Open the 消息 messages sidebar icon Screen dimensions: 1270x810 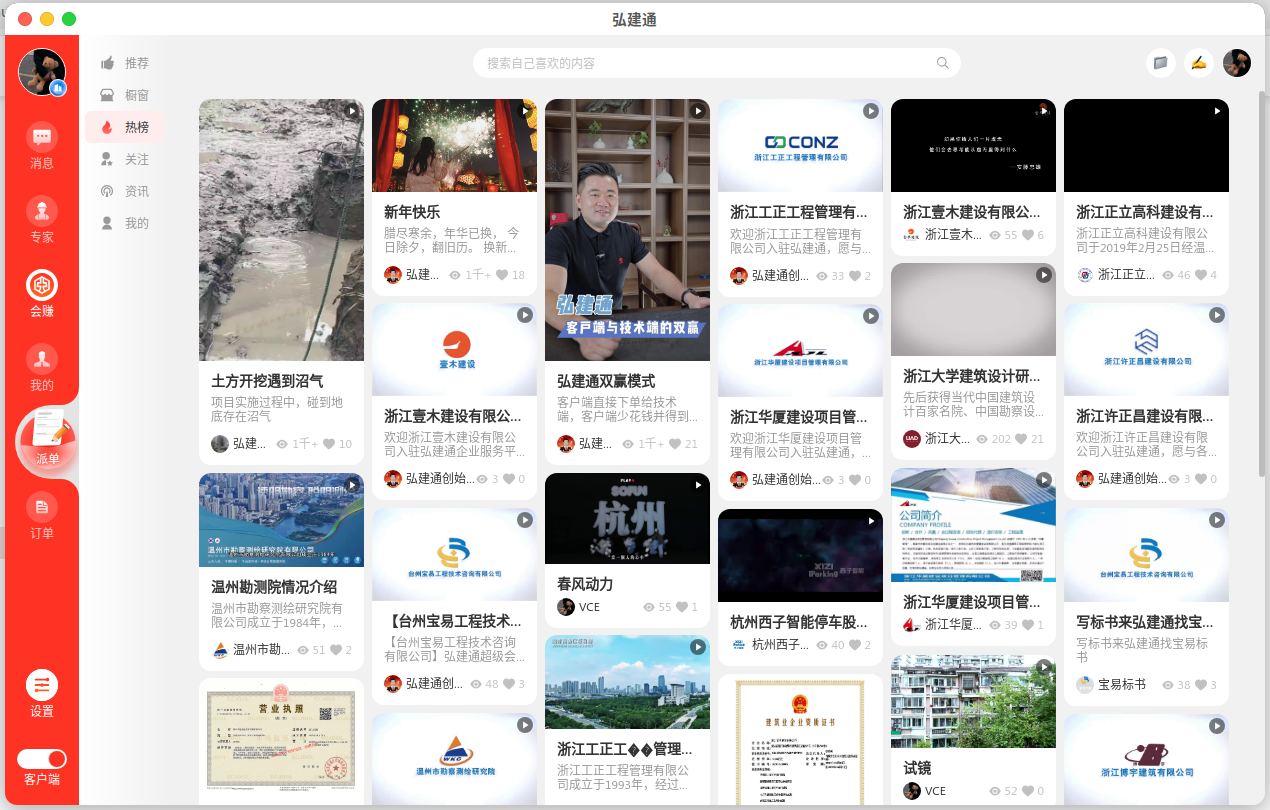(x=42, y=138)
